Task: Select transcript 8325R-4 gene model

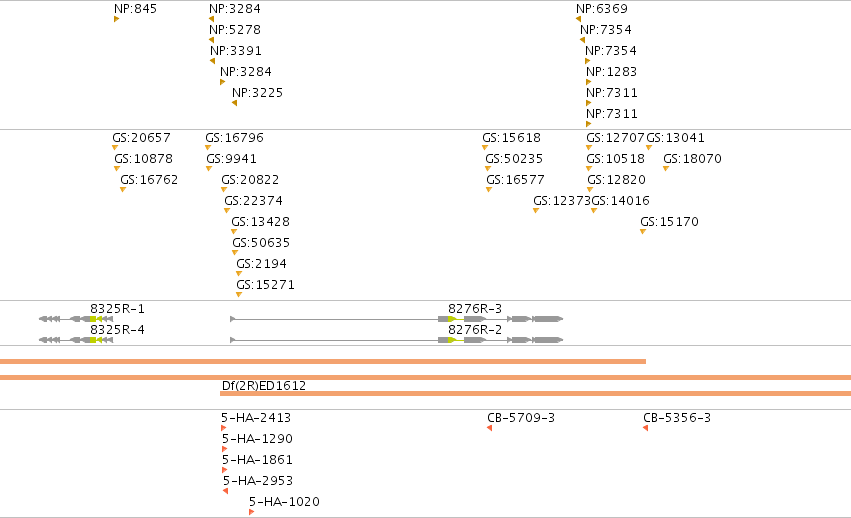Action: point(76,340)
